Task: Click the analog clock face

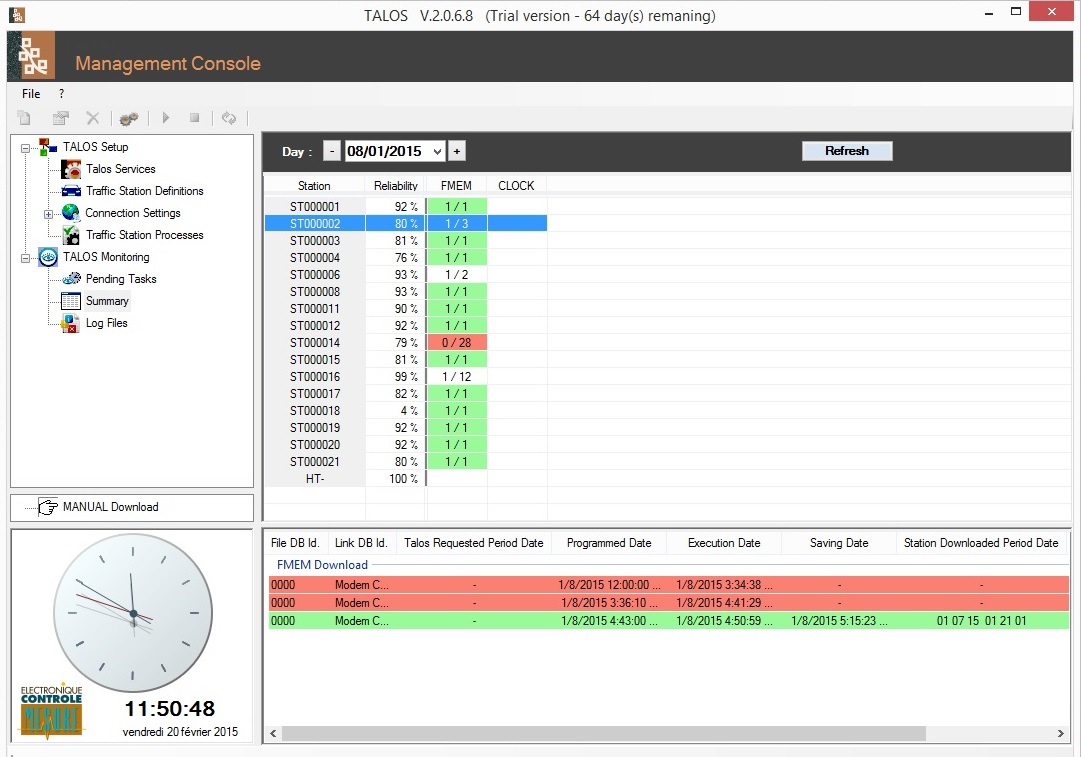Action: pos(132,612)
